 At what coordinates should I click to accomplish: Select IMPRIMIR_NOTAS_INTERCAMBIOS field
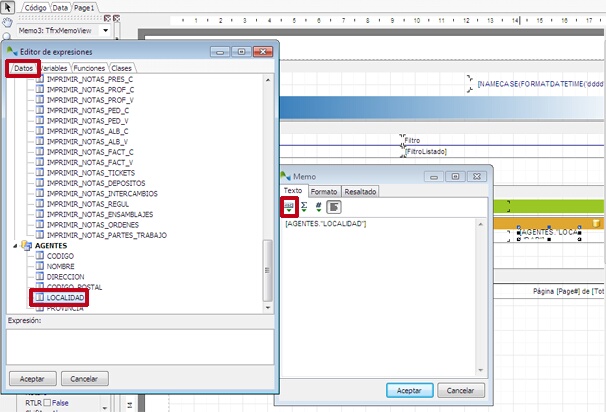pyautogui.click(x=102, y=194)
